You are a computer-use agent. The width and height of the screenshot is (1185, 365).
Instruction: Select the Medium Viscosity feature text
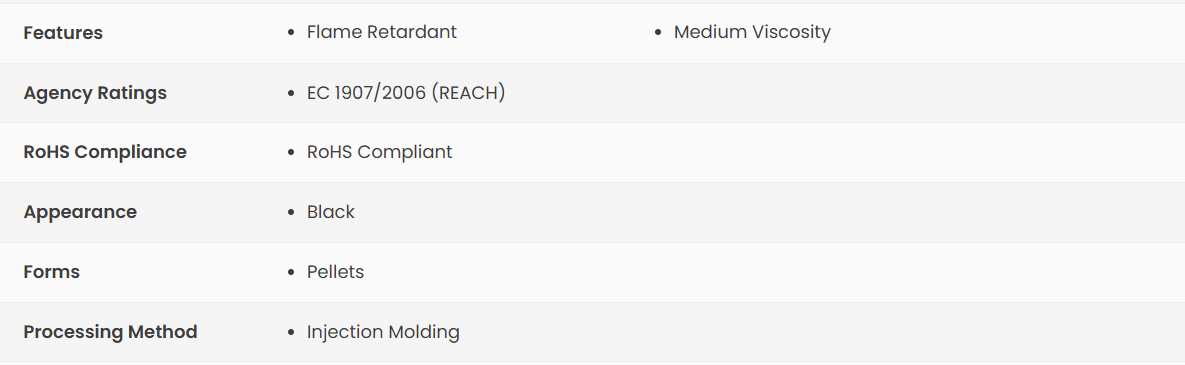(x=752, y=32)
